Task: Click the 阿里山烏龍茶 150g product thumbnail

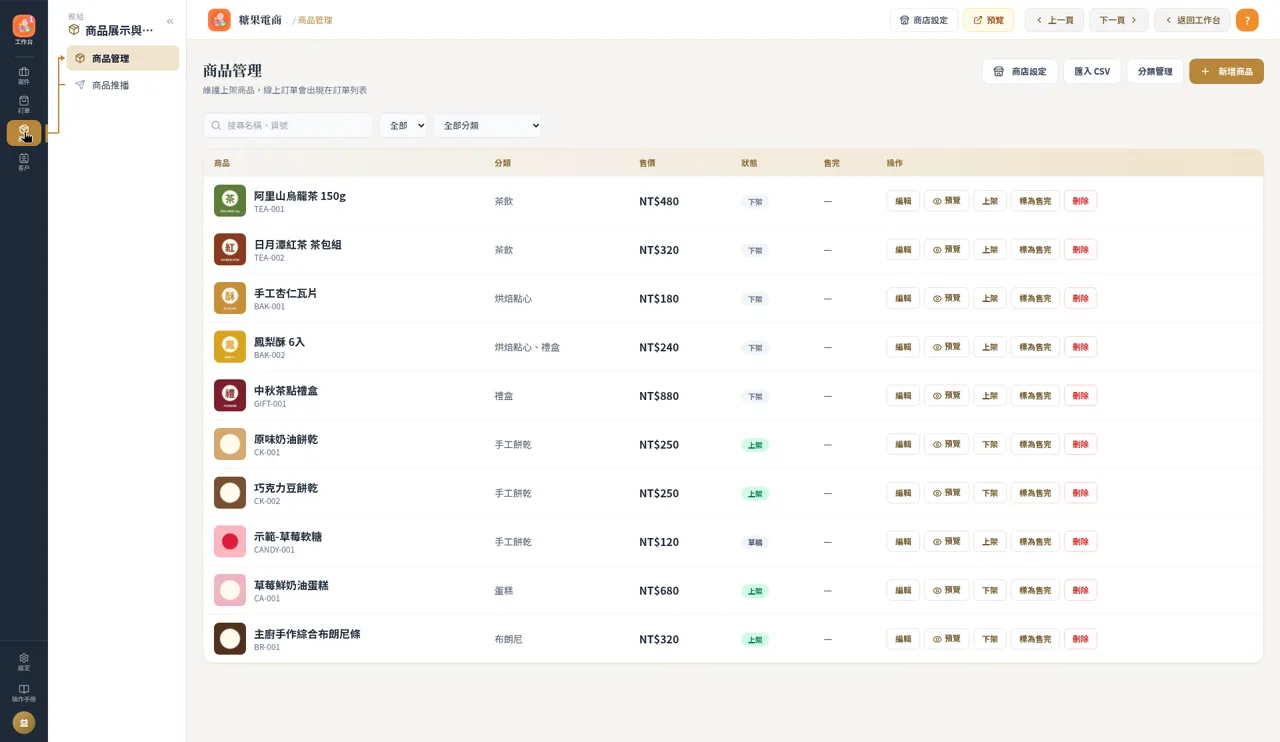Action: [230, 201]
